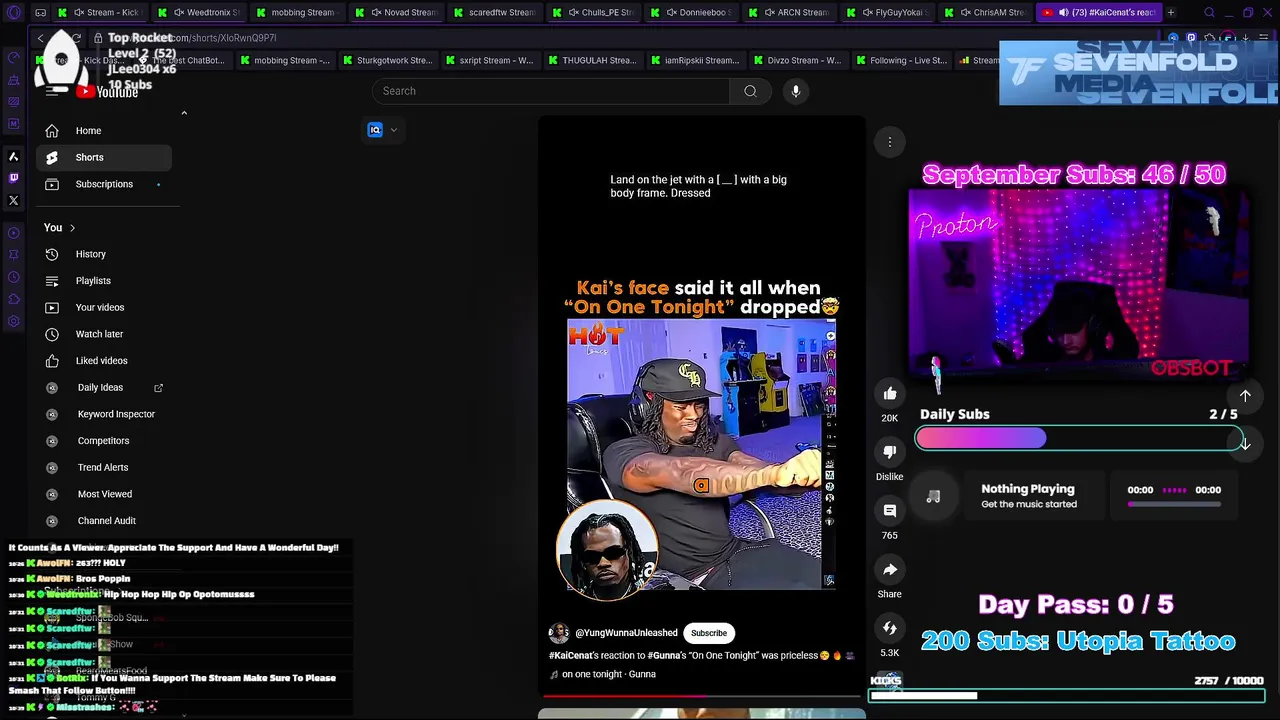The height and width of the screenshot is (720, 1280).
Task: Open Trend Alerts in the sidebar
Action: tap(104, 467)
